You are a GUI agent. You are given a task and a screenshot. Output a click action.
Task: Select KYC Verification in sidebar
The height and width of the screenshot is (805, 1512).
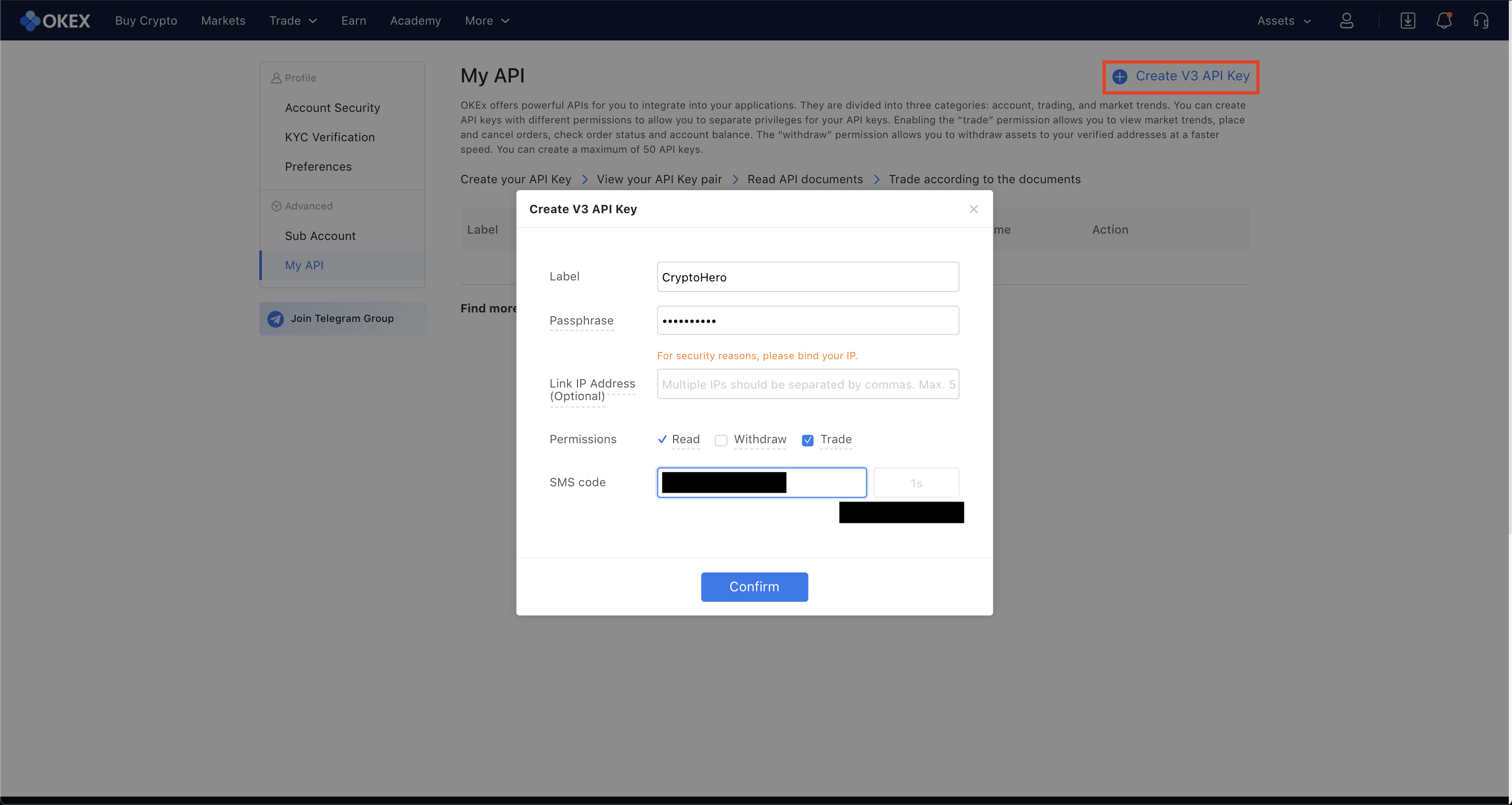click(x=330, y=137)
